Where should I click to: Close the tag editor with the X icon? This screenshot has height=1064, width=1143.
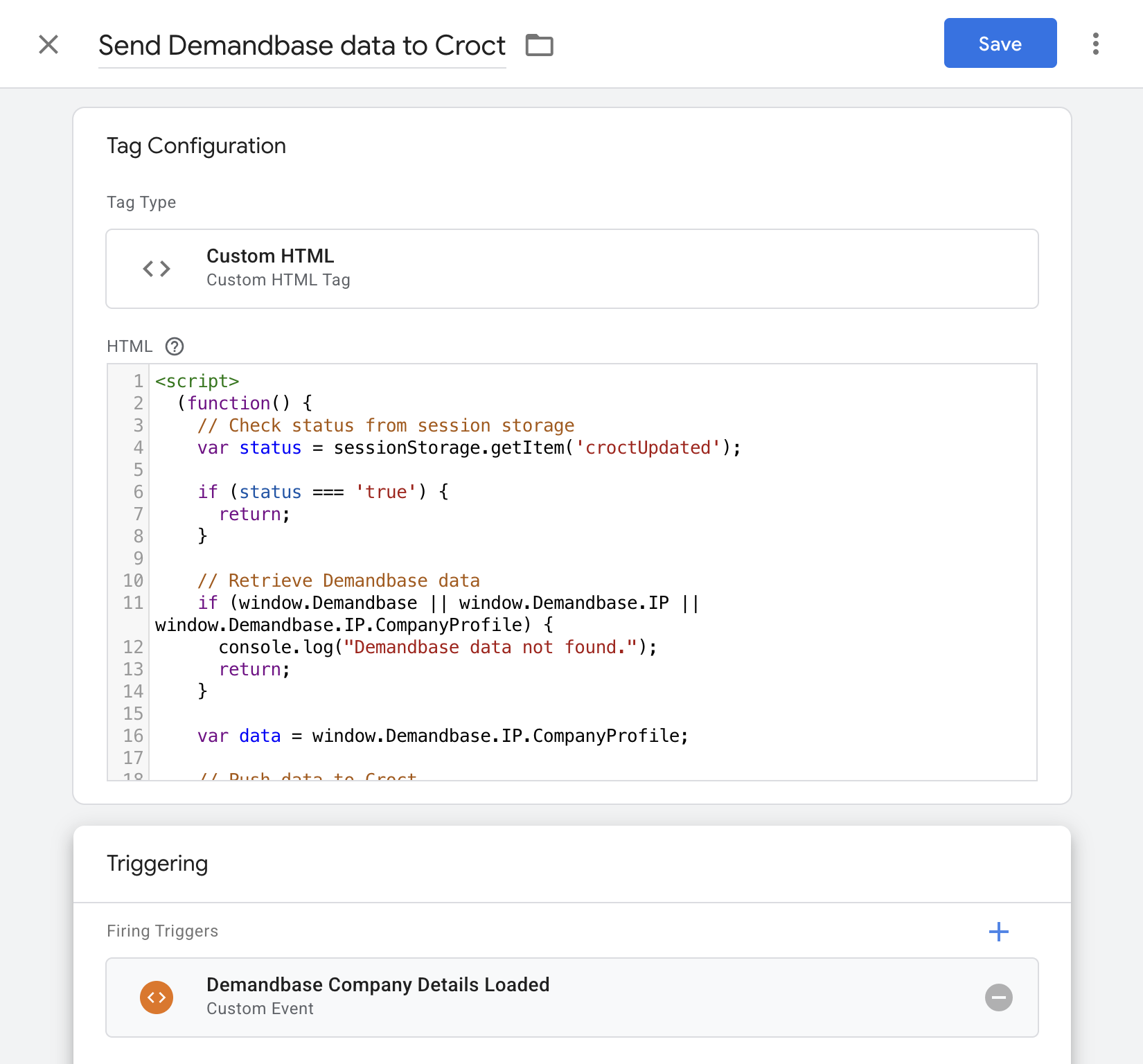(x=48, y=44)
